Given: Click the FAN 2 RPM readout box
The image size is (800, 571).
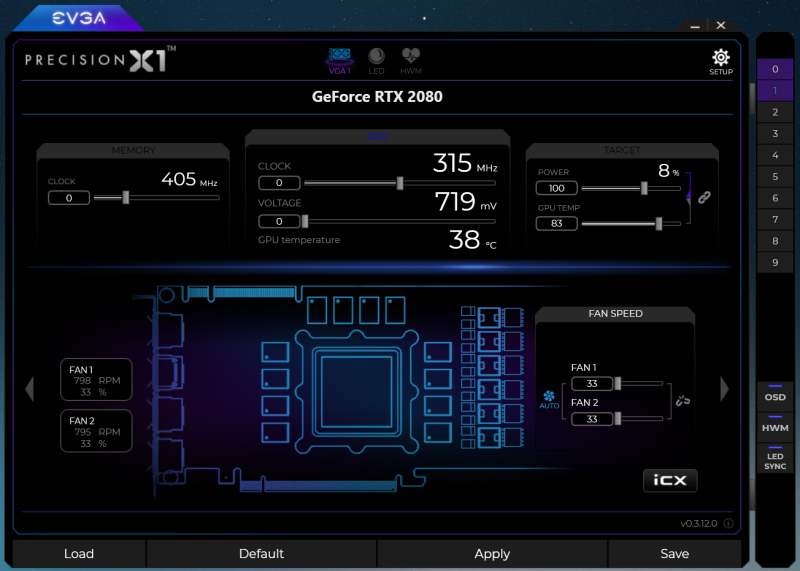Looking at the screenshot, I should pos(96,431).
